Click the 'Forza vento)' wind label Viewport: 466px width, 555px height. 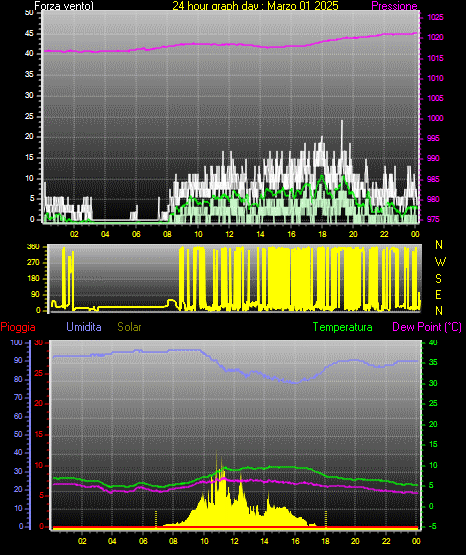[x=64, y=6]
